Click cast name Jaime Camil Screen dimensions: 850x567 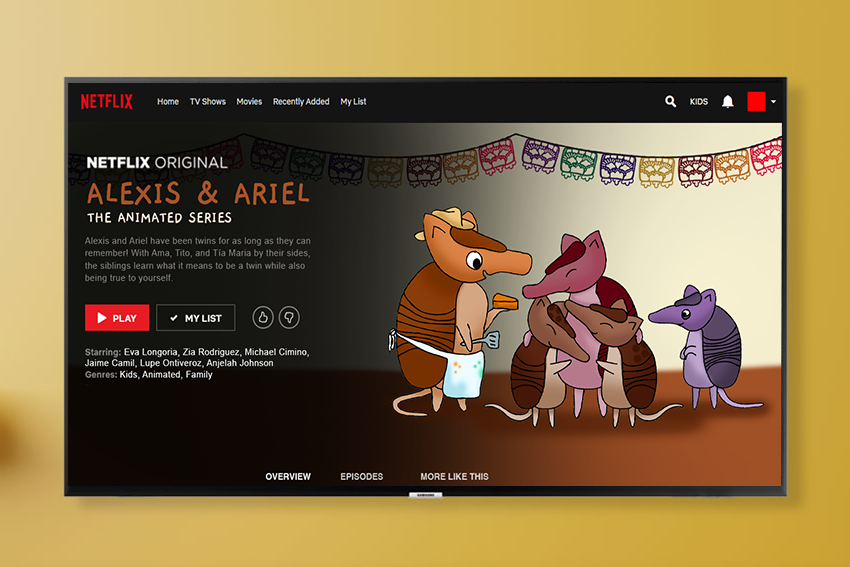pyautogui.click(x=110, y=363)
